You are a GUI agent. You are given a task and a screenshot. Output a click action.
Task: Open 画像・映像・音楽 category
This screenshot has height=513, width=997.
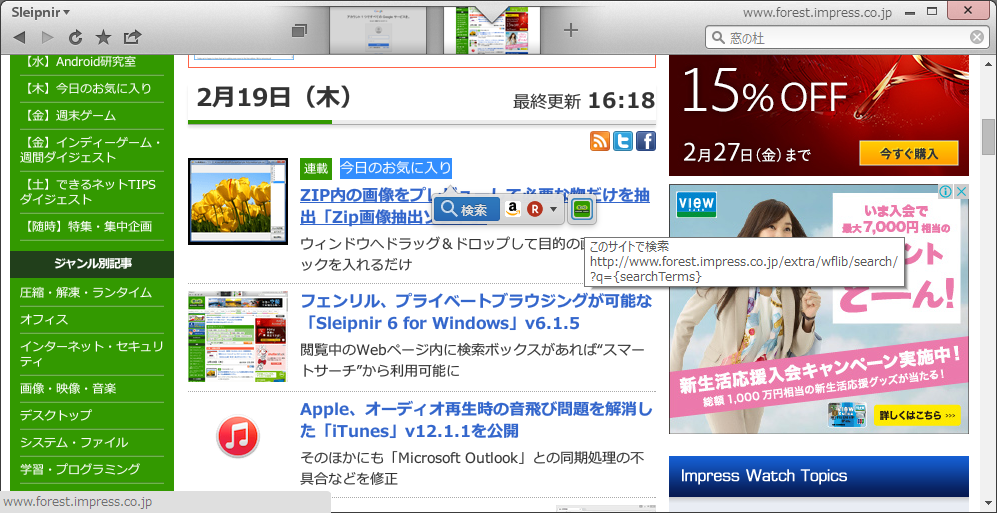[x=67, y=388]
